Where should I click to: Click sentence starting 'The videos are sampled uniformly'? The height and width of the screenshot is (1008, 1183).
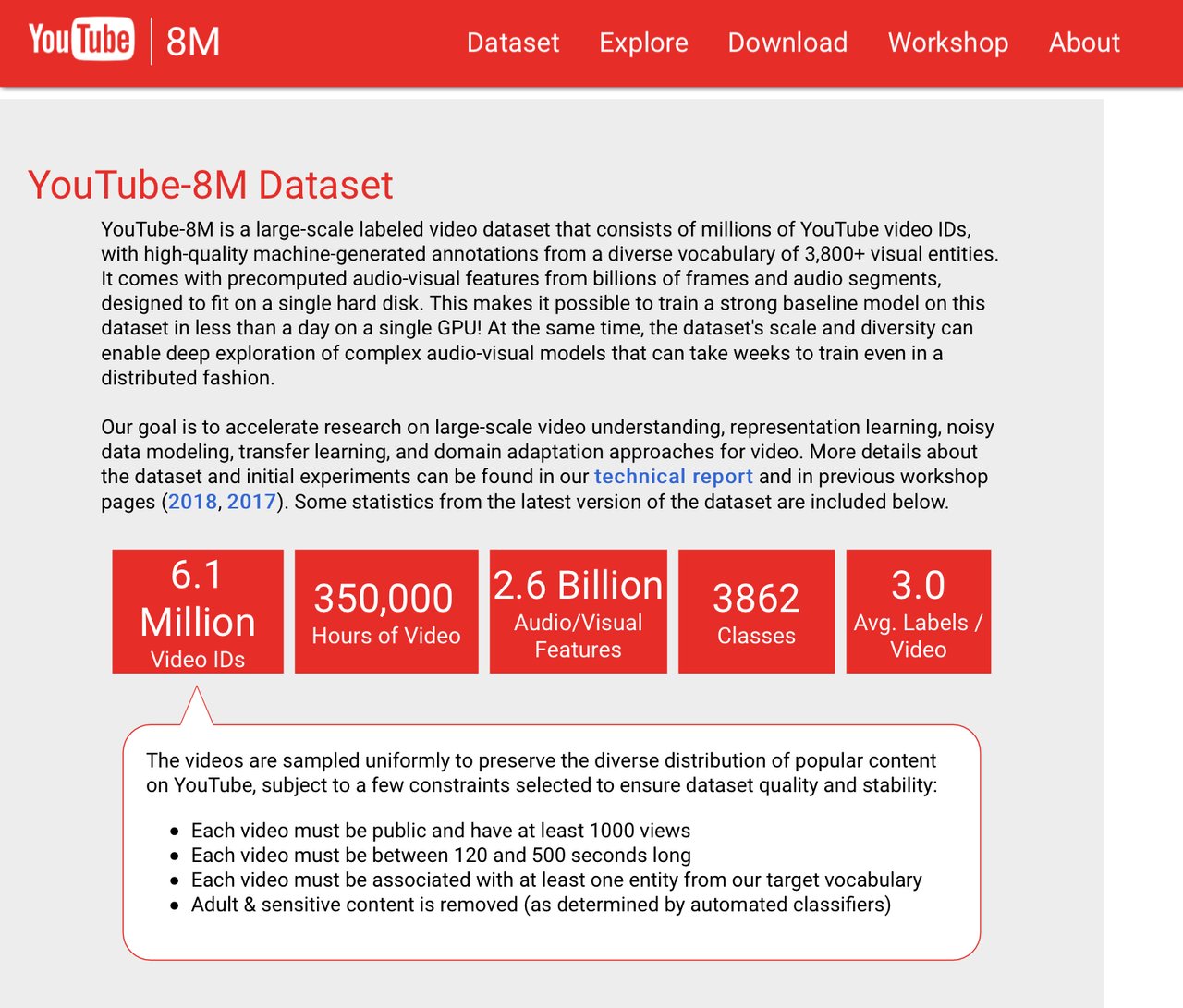(x=542, y=772)
